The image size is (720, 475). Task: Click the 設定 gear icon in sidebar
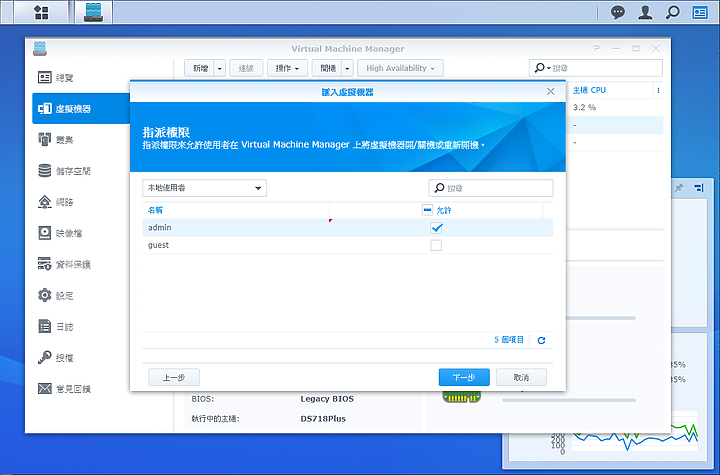pos(45,295)
